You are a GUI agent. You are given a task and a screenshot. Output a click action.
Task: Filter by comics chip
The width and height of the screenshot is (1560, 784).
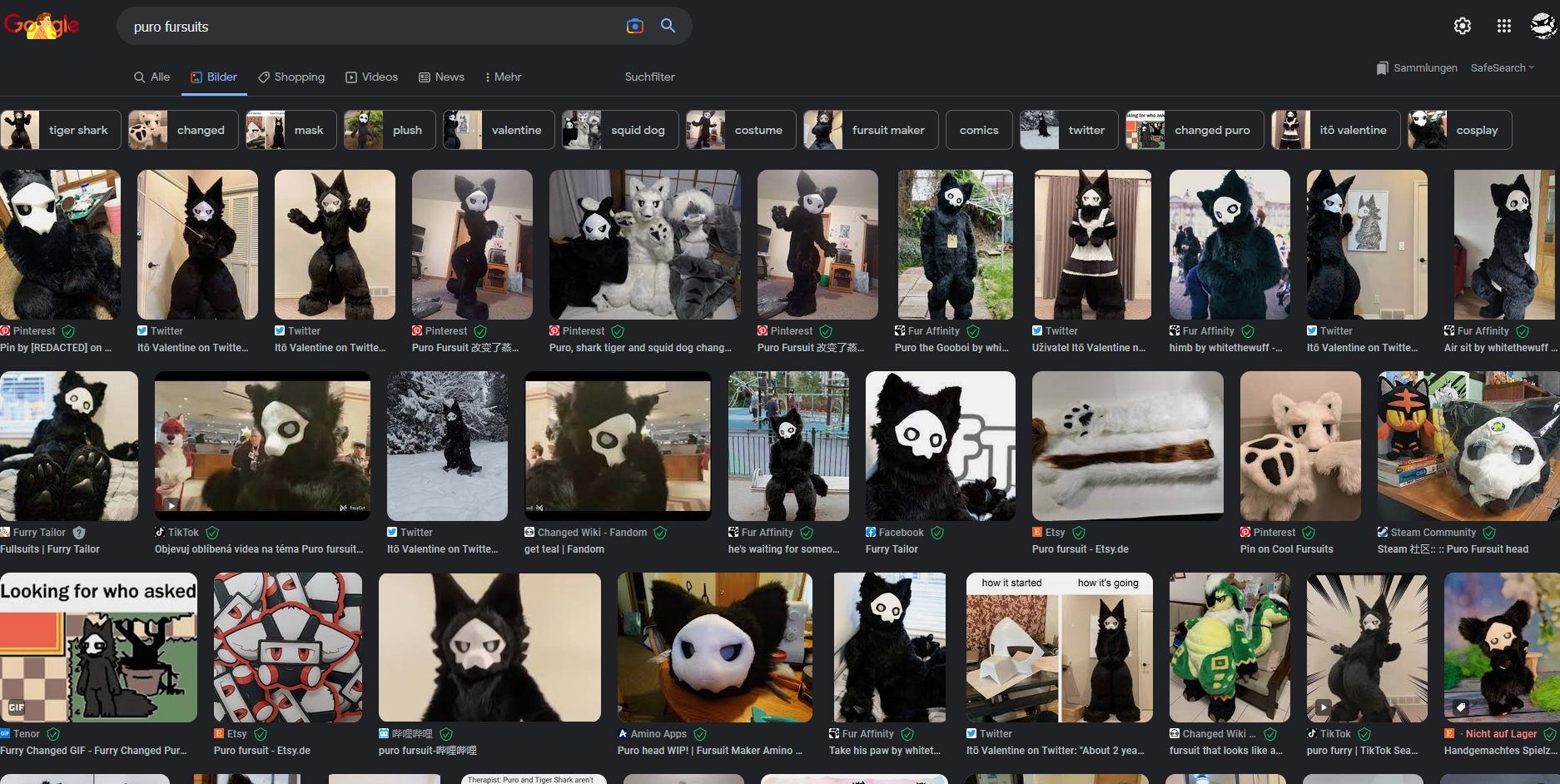click(x=979, y=130)
